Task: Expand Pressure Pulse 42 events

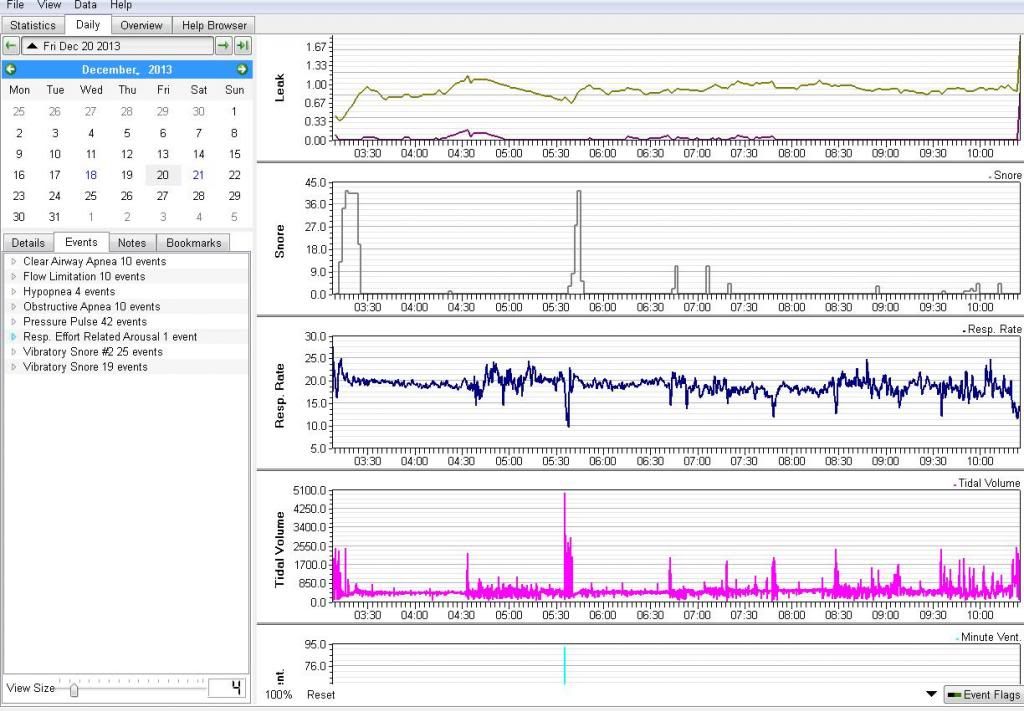Action: pos(14,321)
